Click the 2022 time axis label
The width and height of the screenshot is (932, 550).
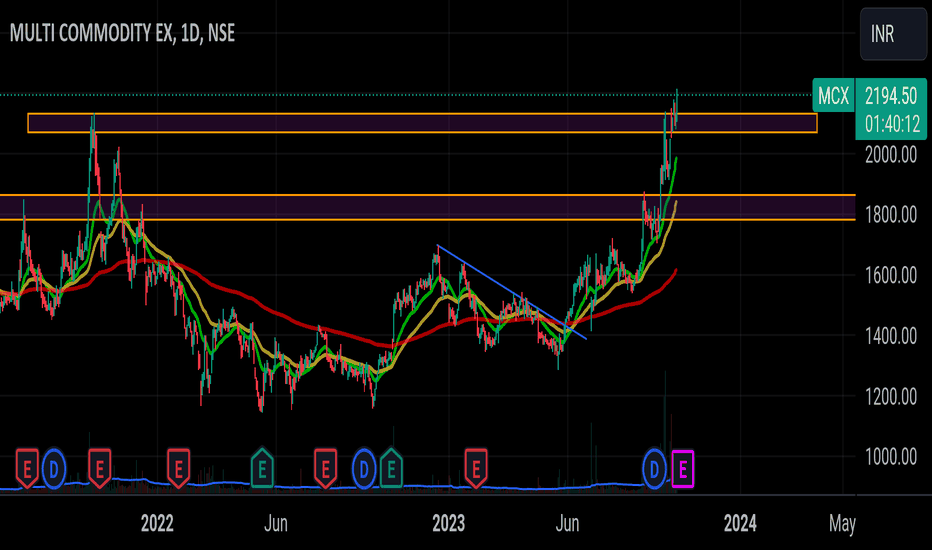click(157, 523)
